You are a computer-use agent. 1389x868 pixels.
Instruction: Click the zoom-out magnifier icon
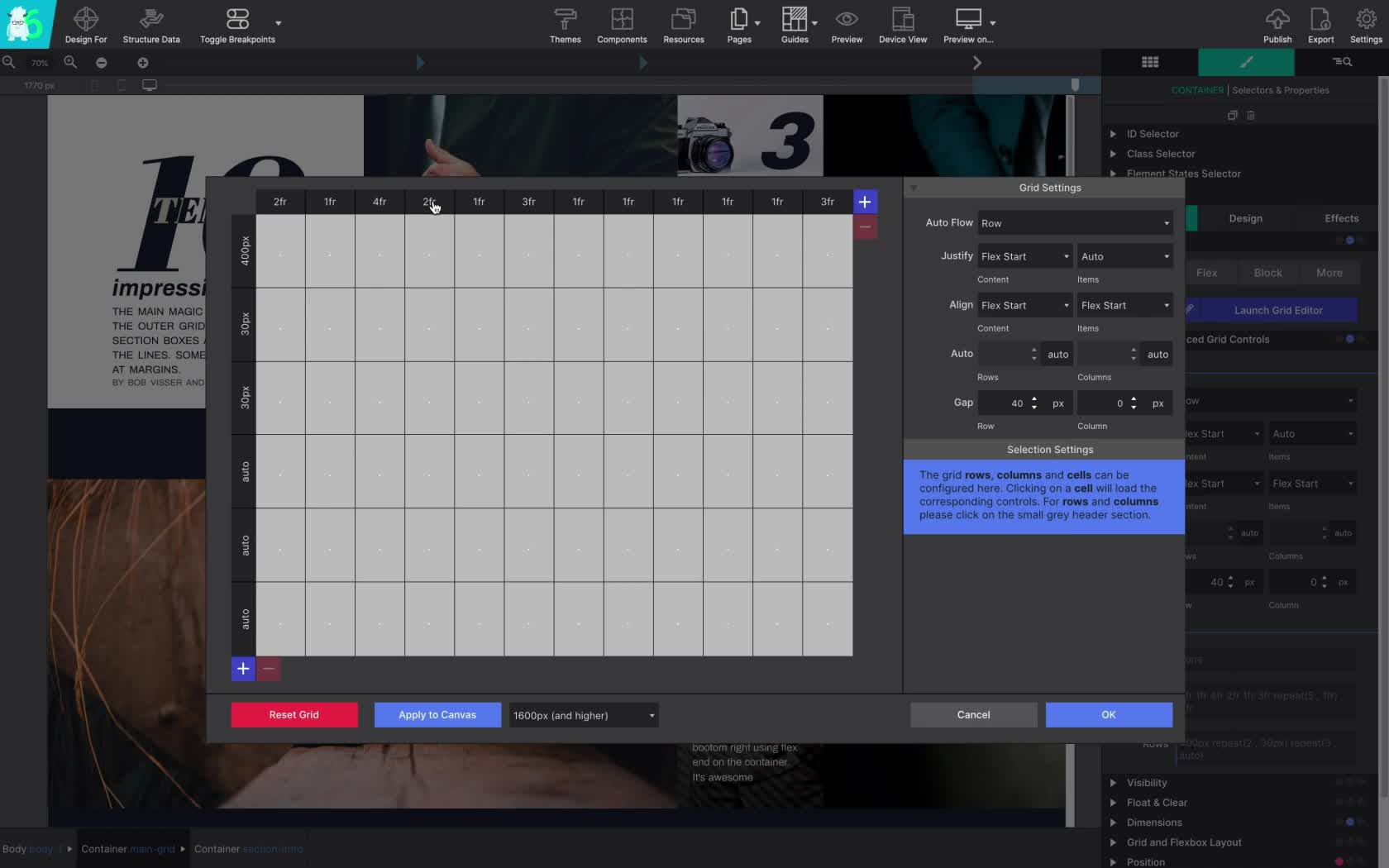click(x=8, y=62)
